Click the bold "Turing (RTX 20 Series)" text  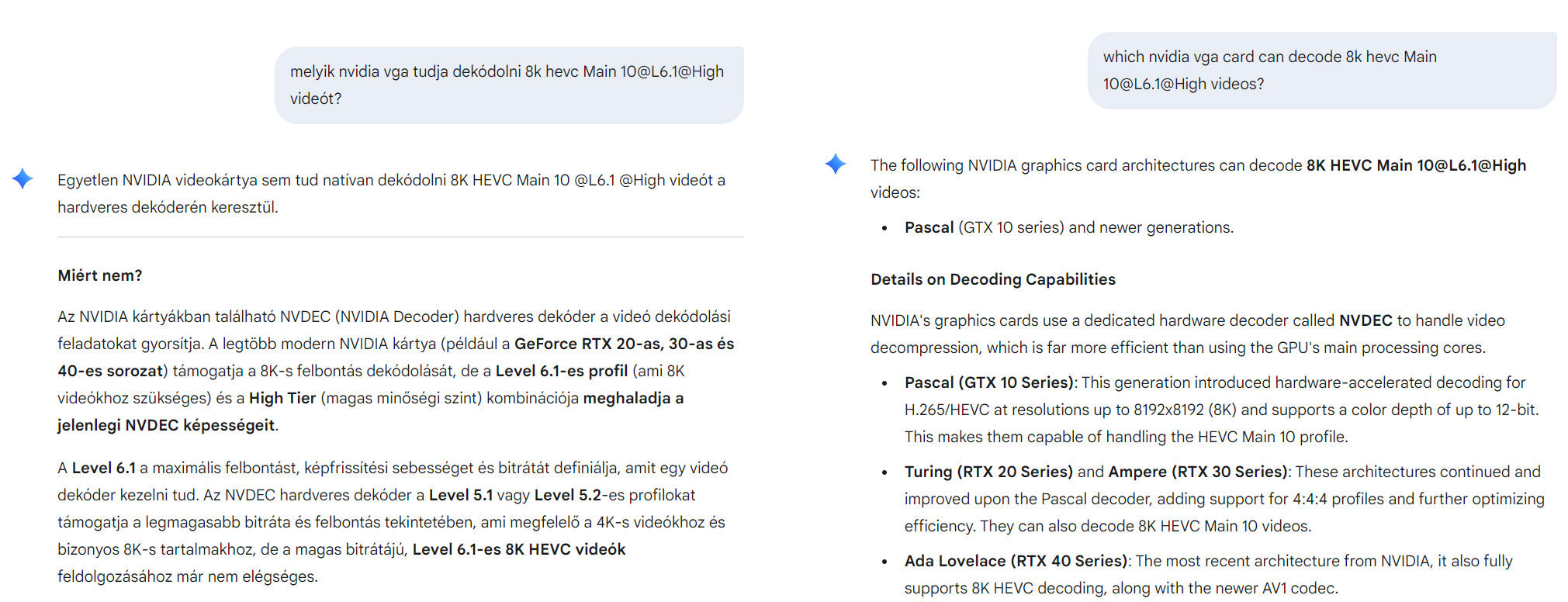point(988,472)
